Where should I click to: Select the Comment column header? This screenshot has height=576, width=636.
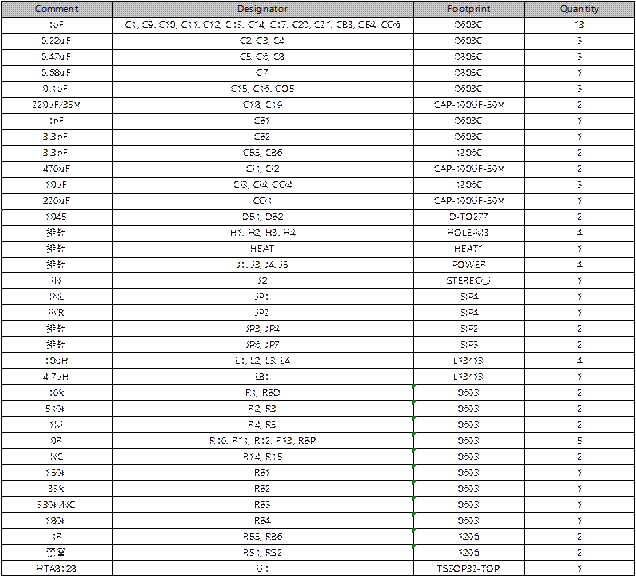[x=57, y=9]
